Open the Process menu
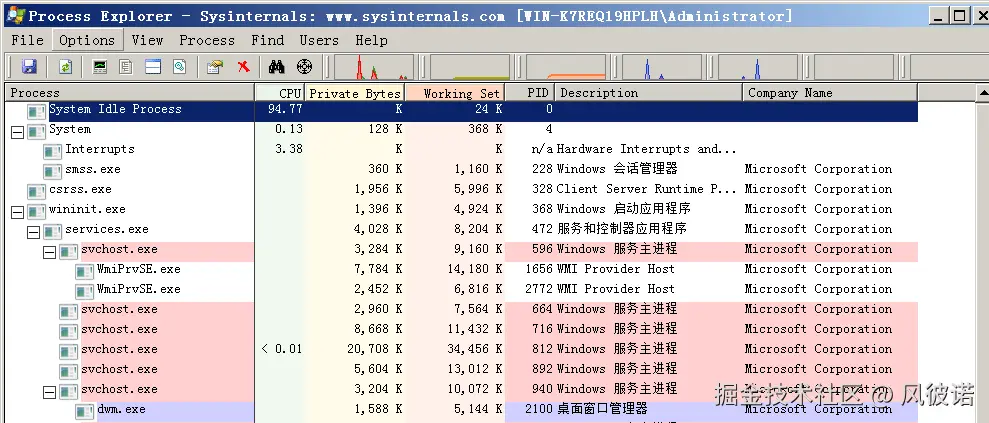Image resolution: width=989 pixels, height=423 pixels. pos(207,40)
